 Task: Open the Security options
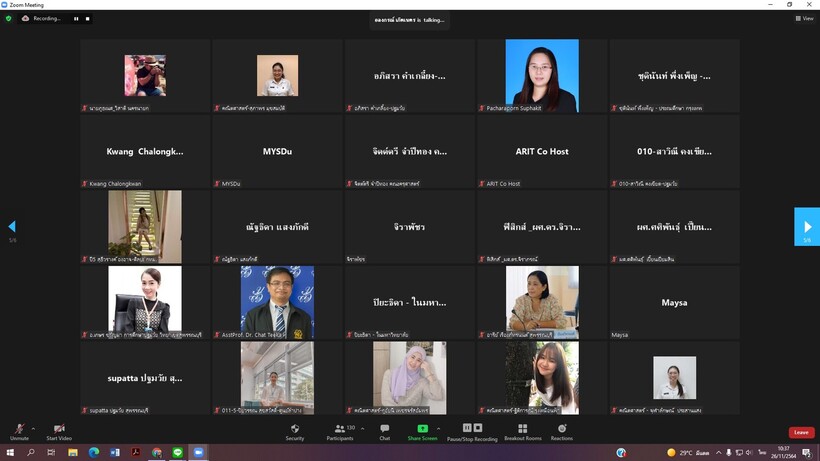point(295,430)
